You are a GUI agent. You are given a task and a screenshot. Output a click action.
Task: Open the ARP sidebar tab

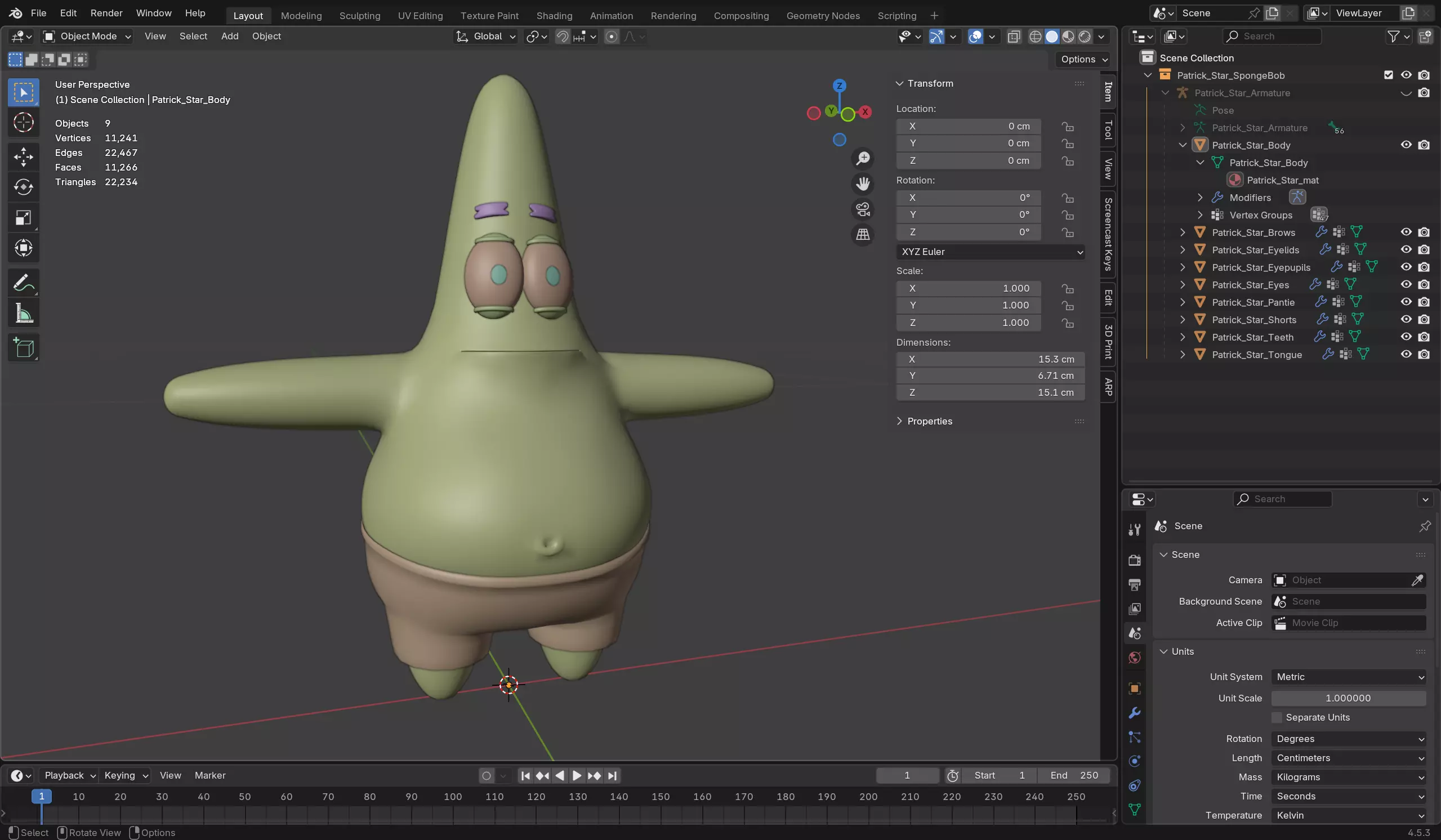[x=1108, y=387]
